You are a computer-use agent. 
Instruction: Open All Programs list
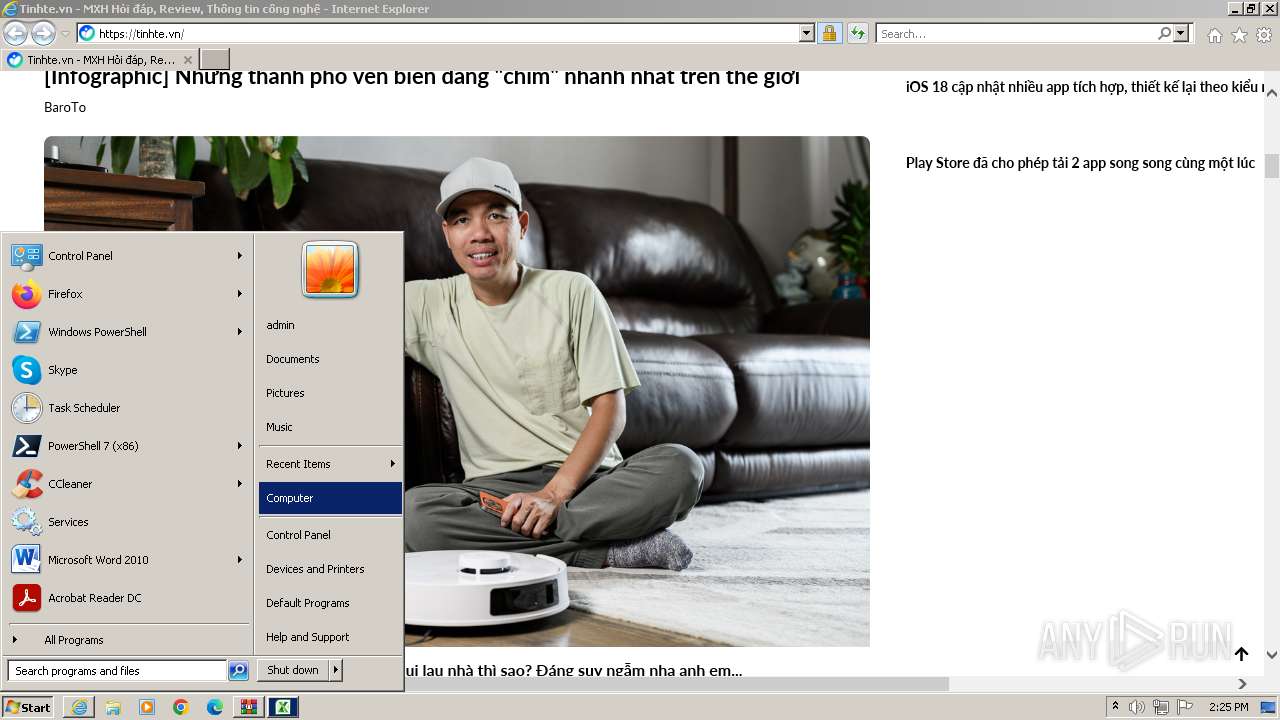(x=127, y=640)
